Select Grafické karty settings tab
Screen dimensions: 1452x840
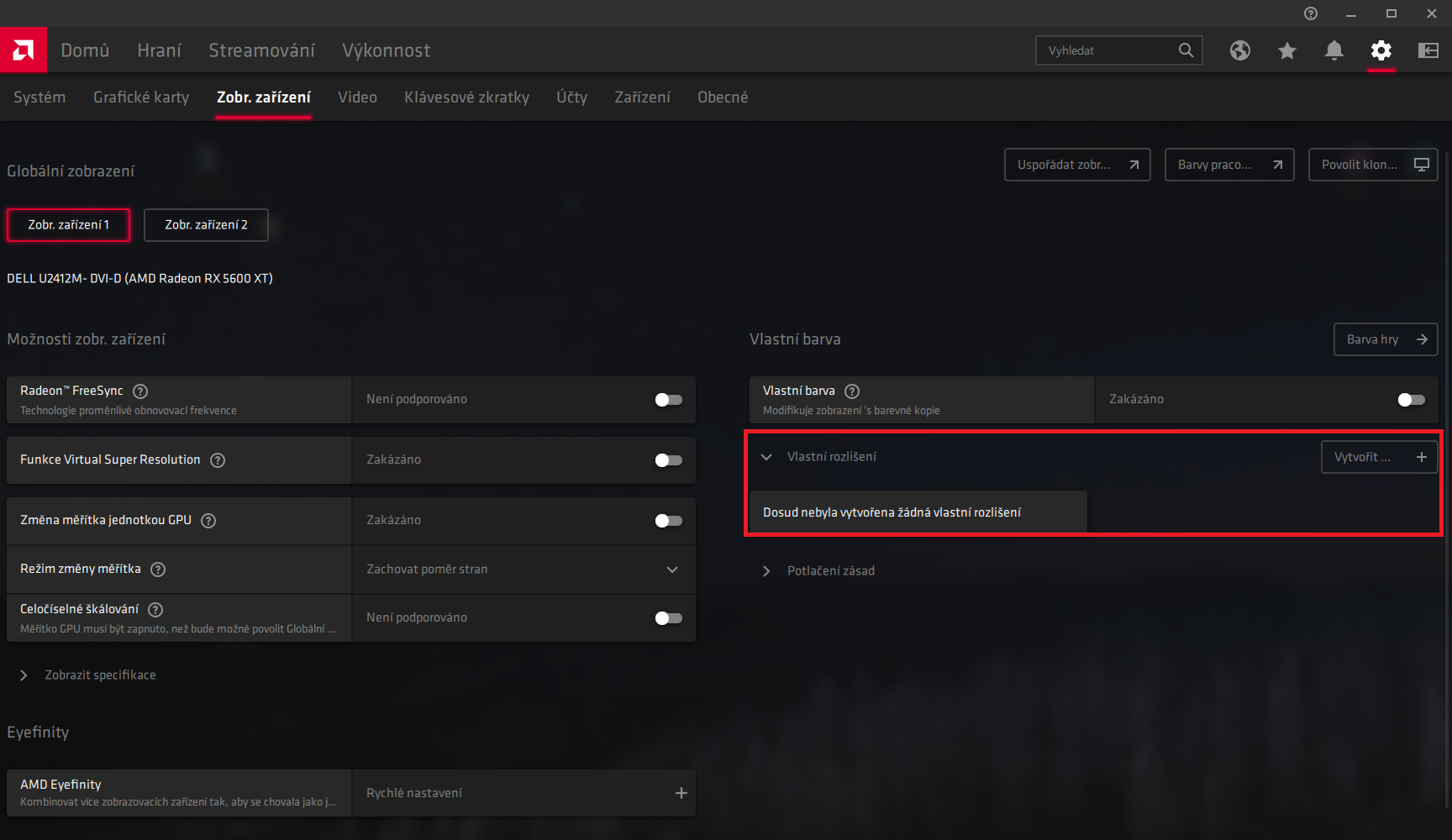(x=141, y=97)
